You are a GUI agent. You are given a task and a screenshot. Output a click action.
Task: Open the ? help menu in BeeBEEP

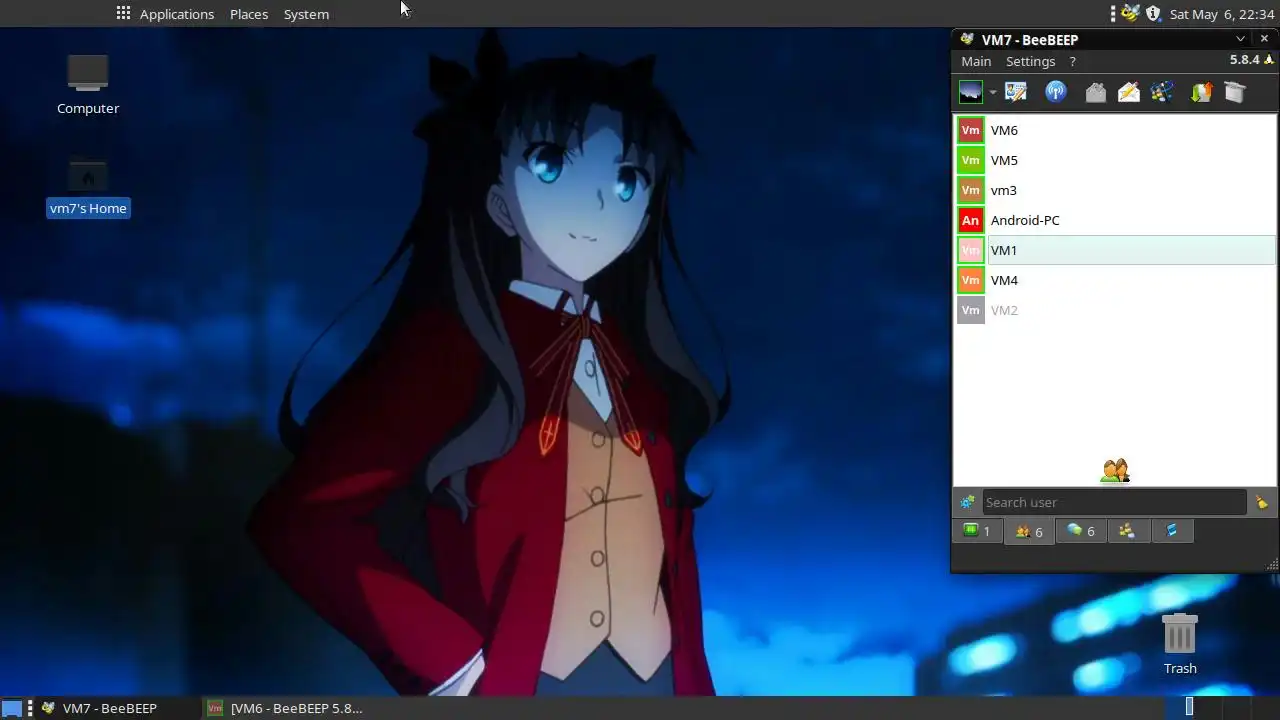[1072, 61]
